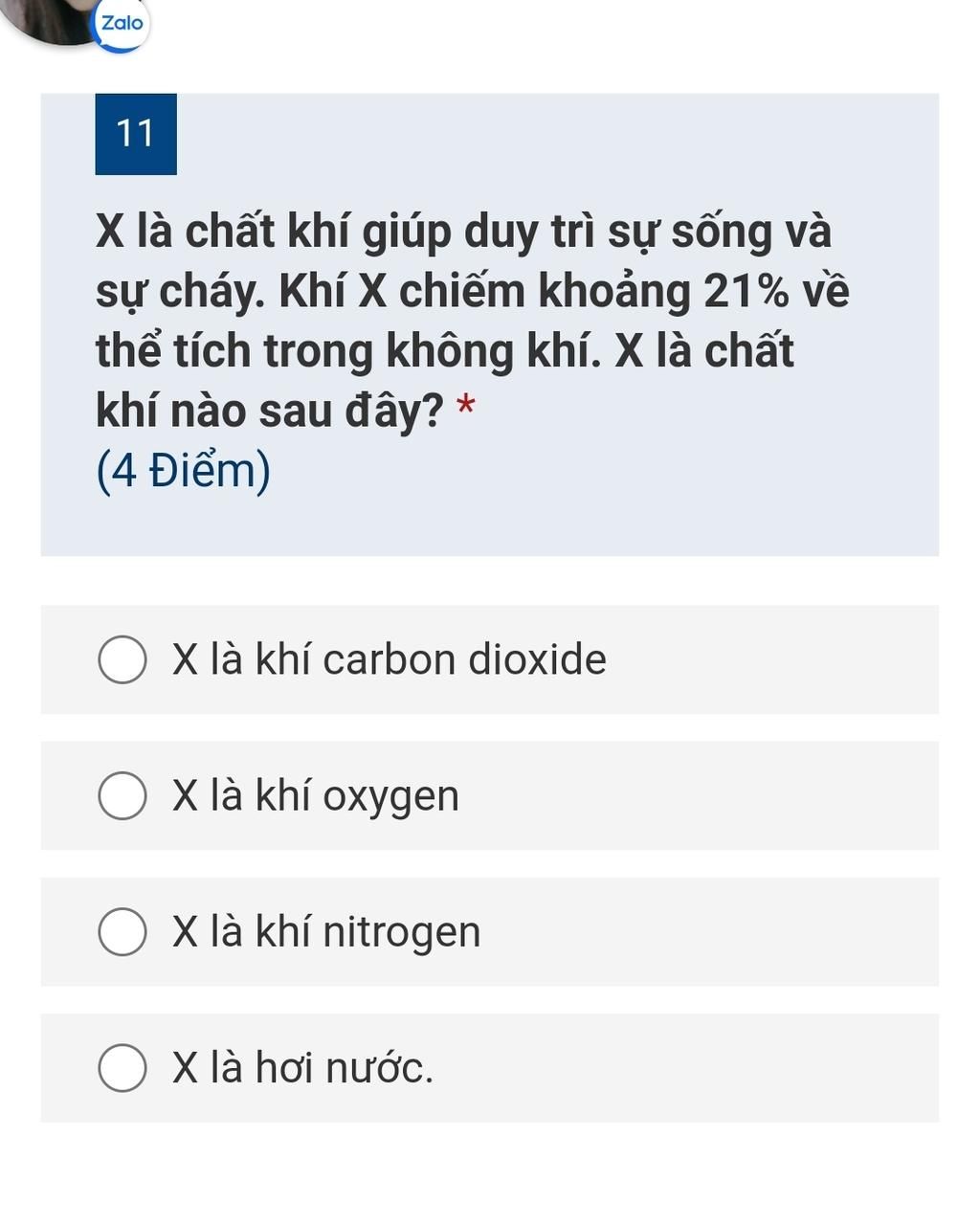The width and height of the screenshot is (980, 1225).
Task: Tap the 'X là hơi nước.' answer text
Action: click(x=302, y=1068)
